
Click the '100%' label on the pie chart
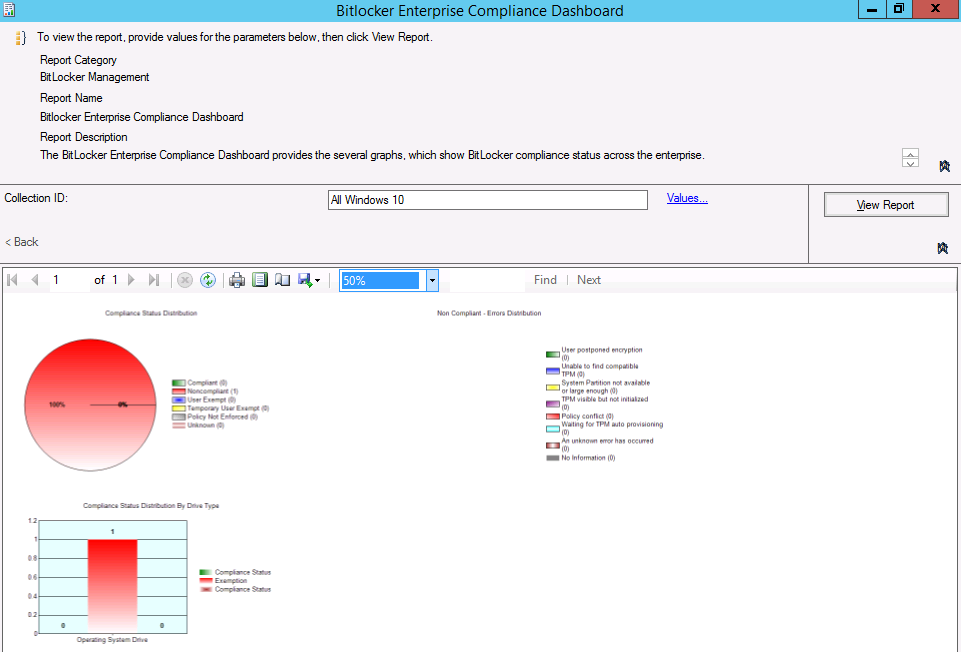[57, 405]
